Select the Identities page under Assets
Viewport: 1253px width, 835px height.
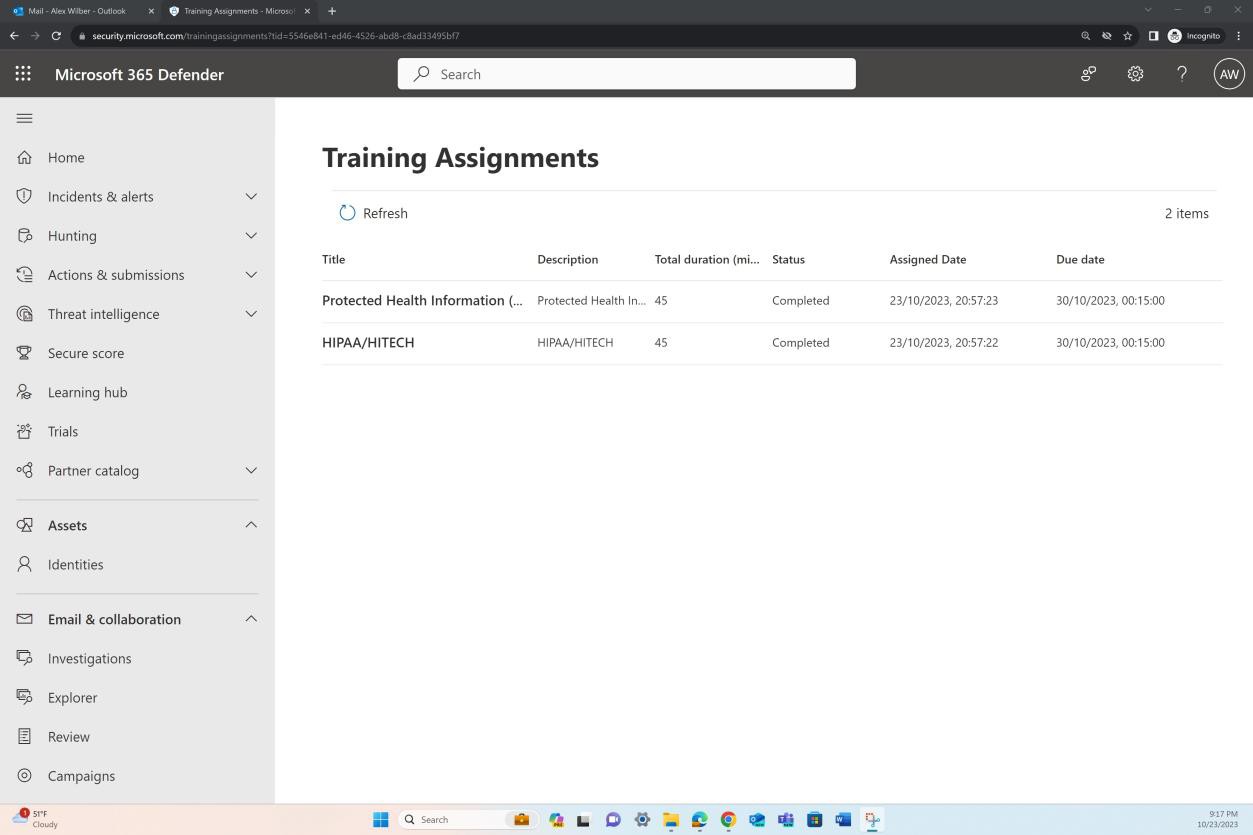tap(75, 564)
